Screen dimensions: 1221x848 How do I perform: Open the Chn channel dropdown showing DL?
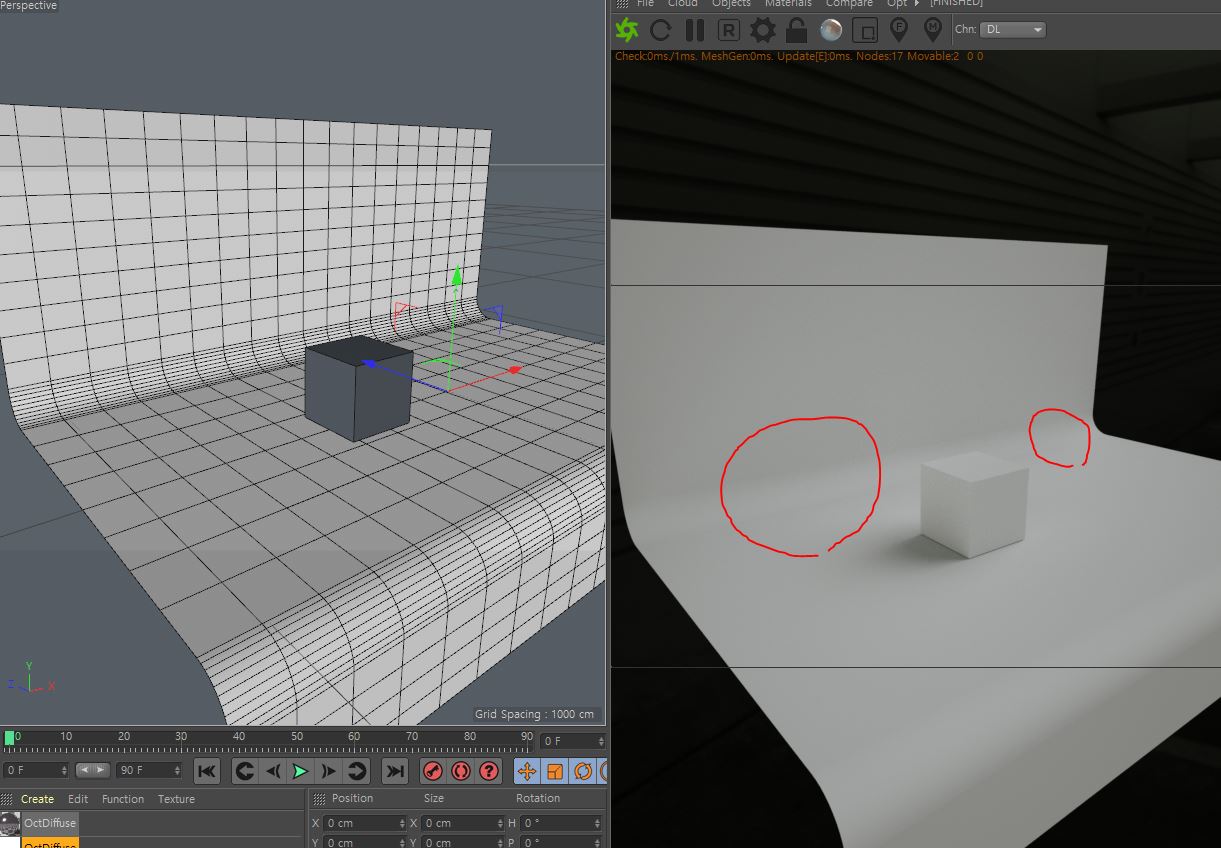(x=1013, y=30)
